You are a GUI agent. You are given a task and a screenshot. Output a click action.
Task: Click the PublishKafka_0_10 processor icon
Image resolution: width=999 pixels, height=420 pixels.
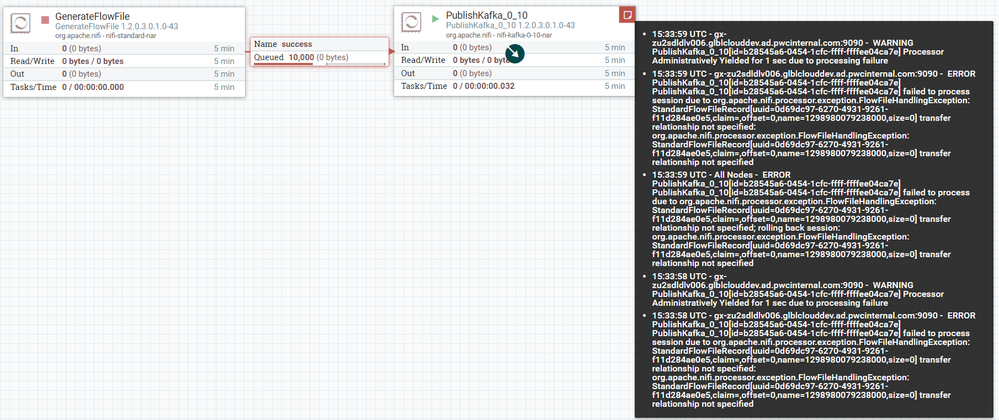[x=411, y=23]
